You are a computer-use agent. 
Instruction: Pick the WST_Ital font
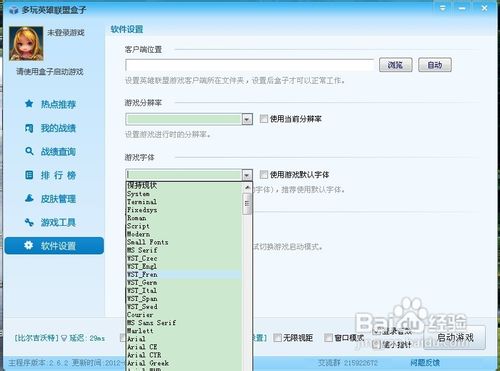point(184,290)
